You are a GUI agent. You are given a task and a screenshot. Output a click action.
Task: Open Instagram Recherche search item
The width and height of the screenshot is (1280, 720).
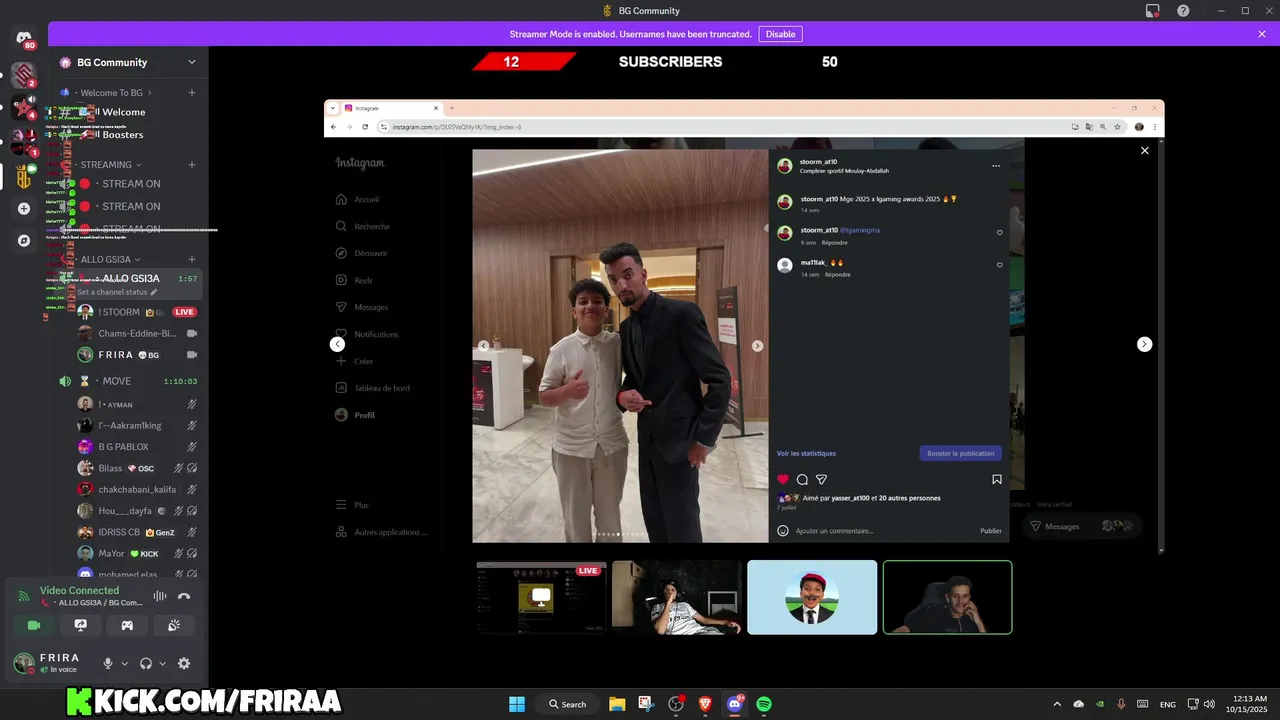[x=363, y=226]
